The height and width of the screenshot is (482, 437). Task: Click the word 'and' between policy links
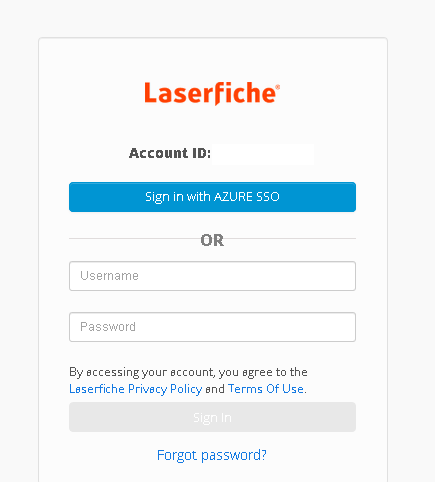click(215, 389)
